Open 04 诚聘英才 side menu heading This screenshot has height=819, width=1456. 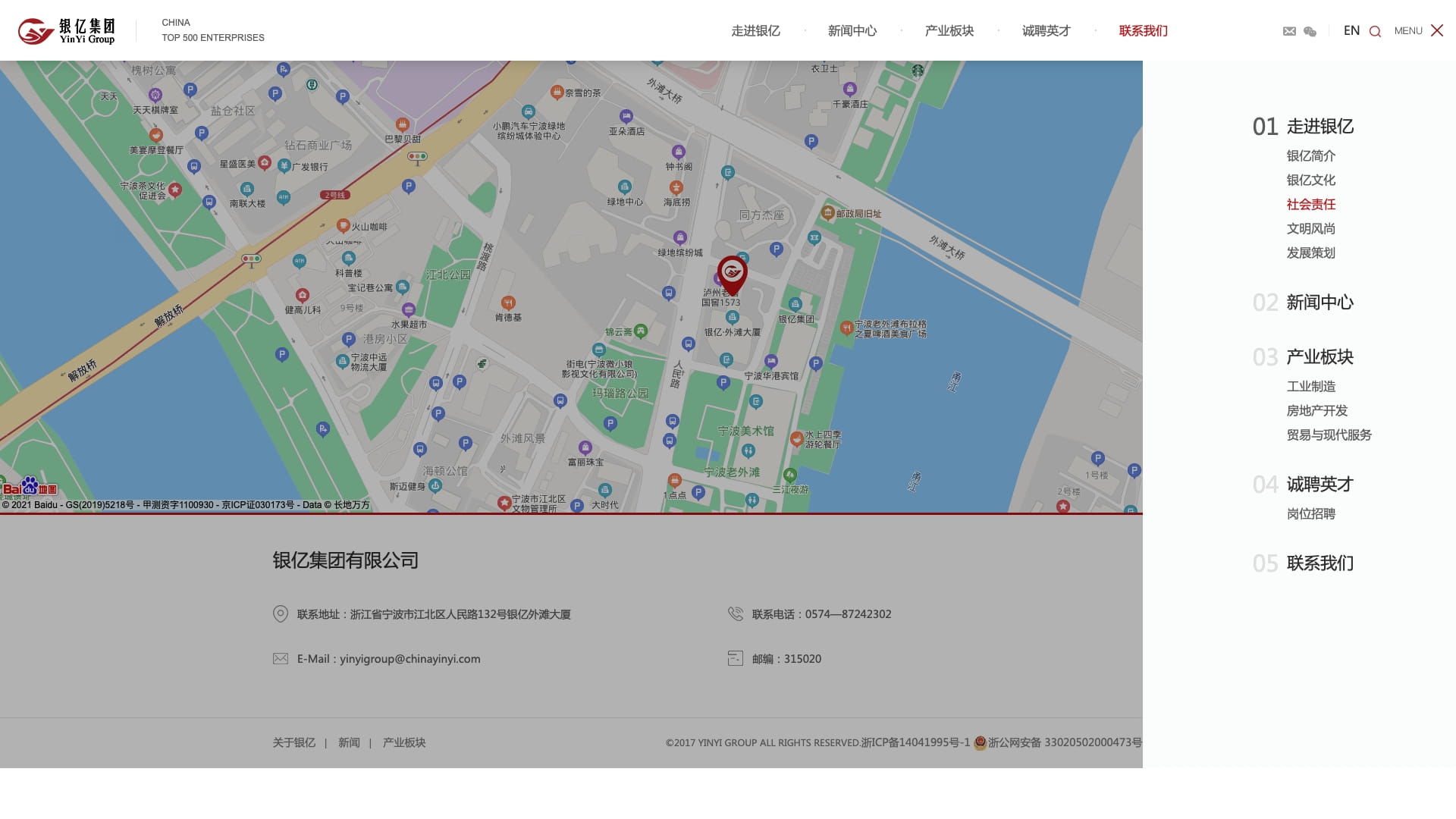pos(1303,485)
